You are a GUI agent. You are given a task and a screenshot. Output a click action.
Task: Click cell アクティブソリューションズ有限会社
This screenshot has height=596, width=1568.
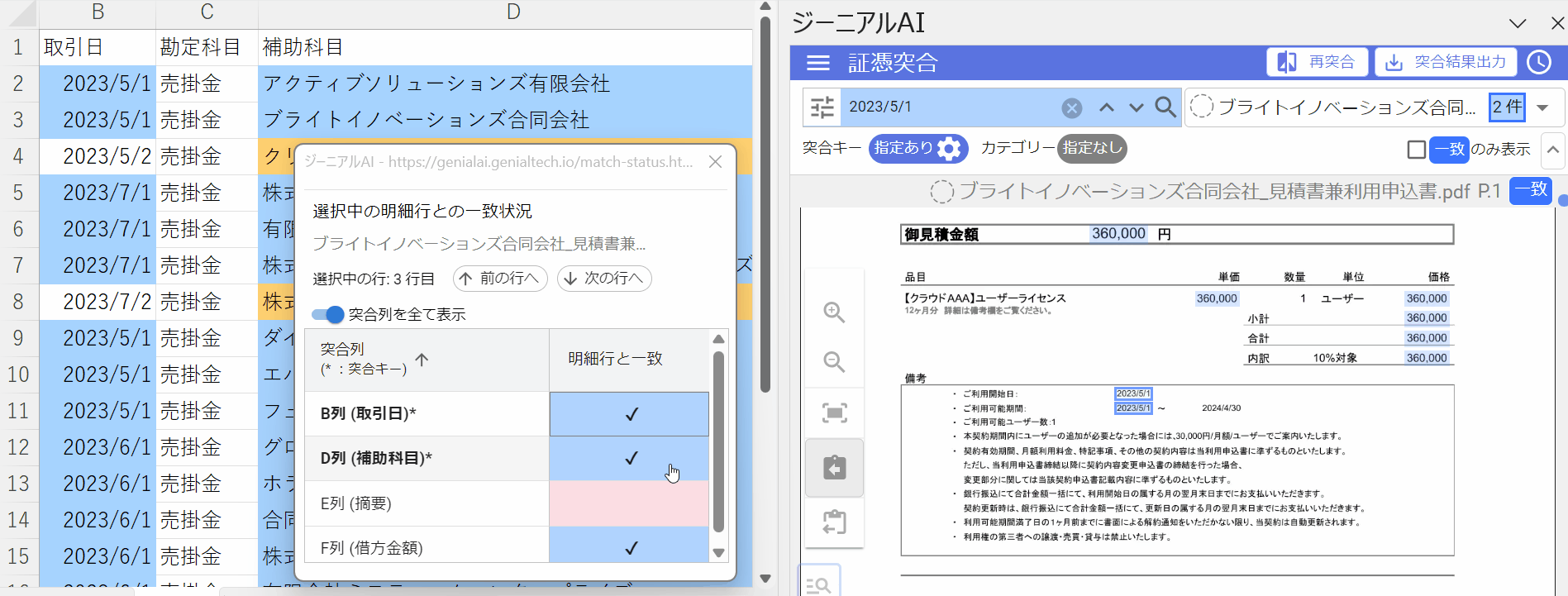pos(505,83)
